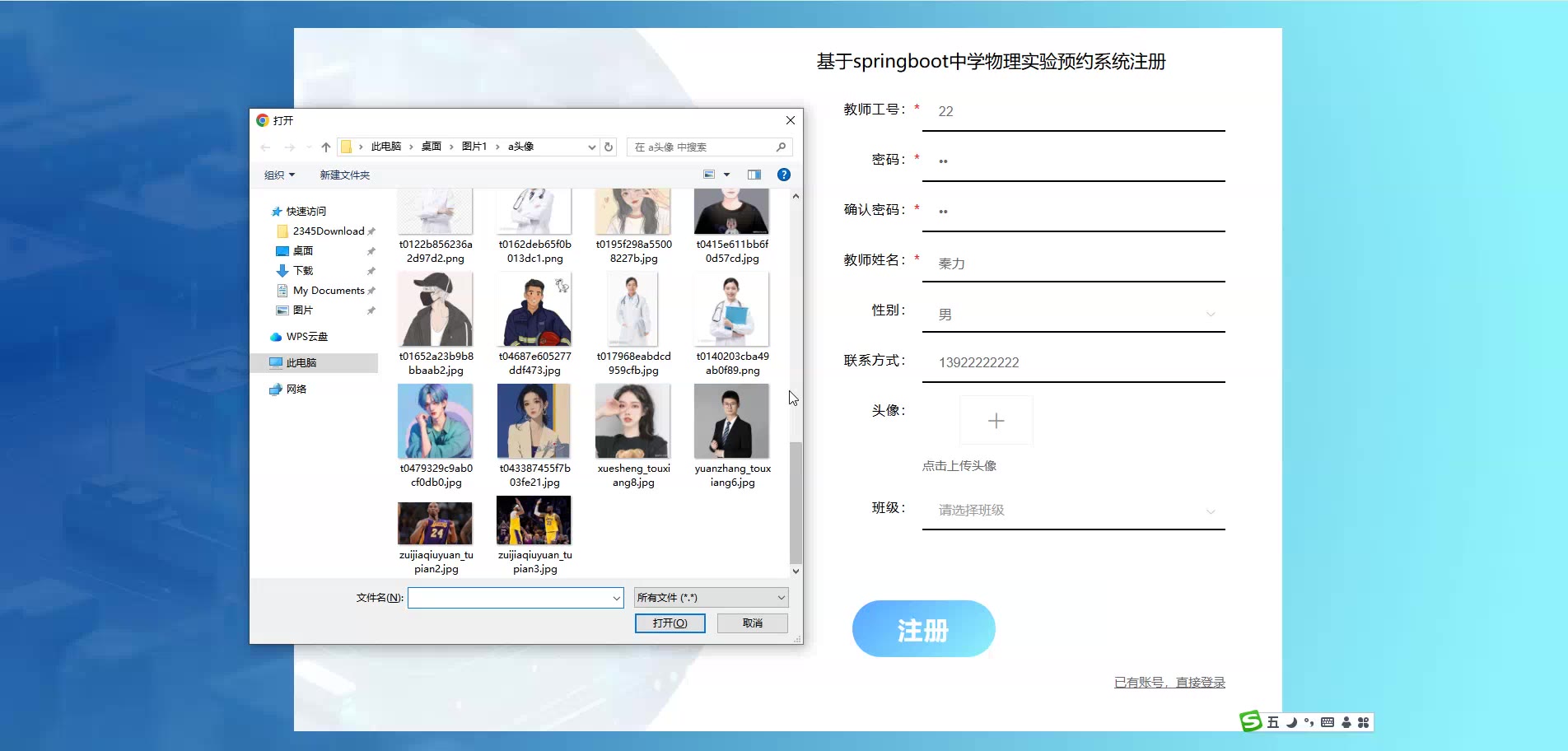
Task: Click the 教师姓名 input field
Action: (x=1074, y=263)
